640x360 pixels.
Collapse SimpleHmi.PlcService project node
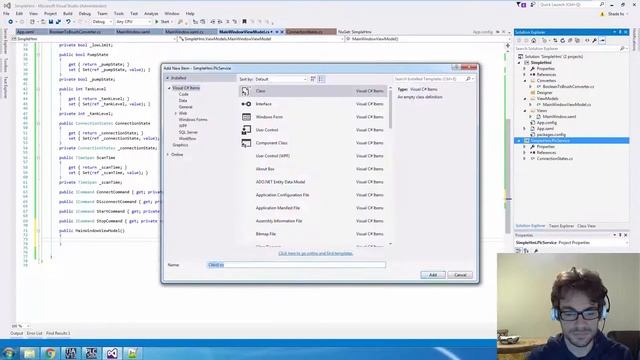(519, 141)
